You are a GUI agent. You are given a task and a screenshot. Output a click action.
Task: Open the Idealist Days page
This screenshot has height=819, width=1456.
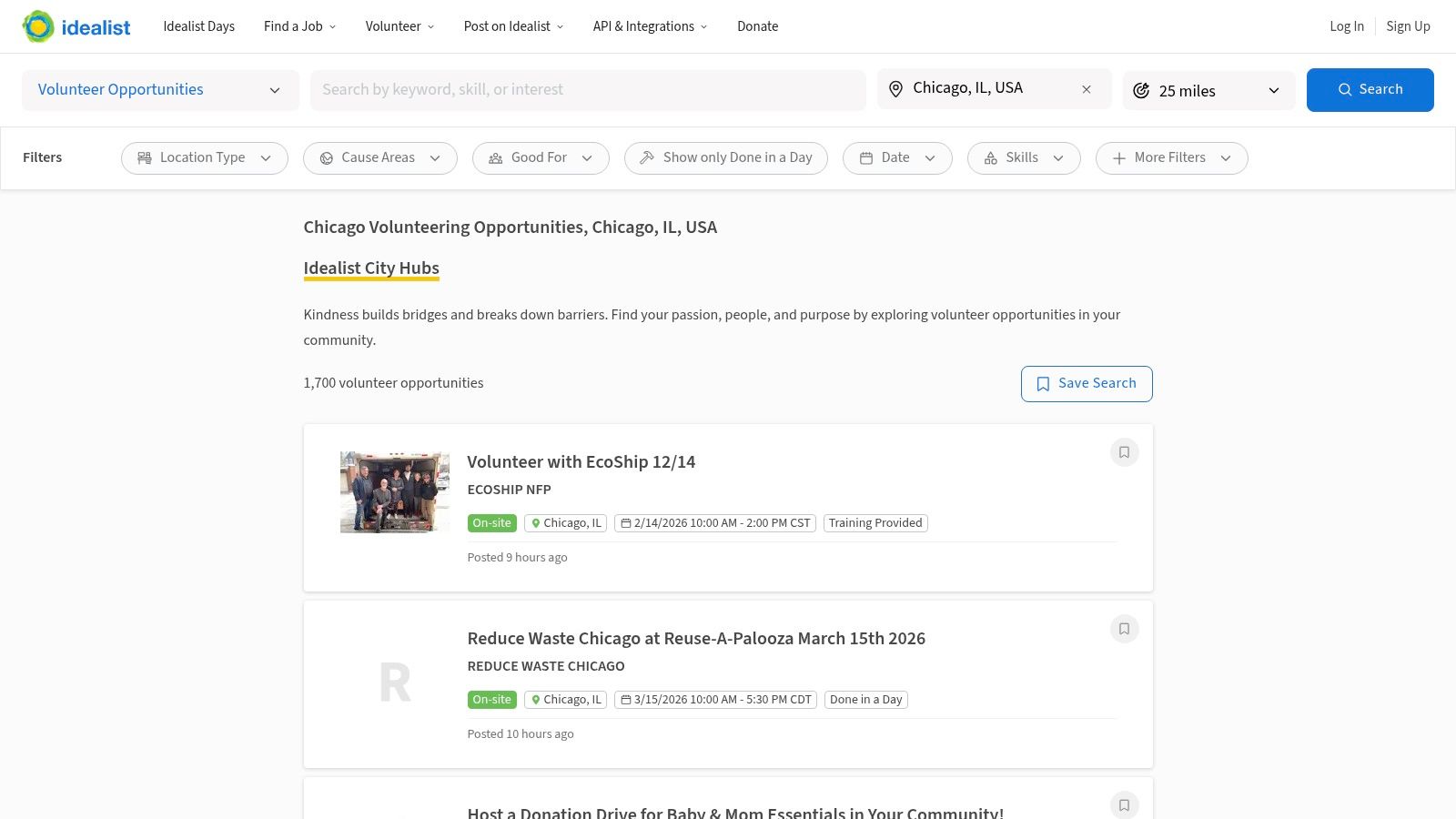point(199,26)
